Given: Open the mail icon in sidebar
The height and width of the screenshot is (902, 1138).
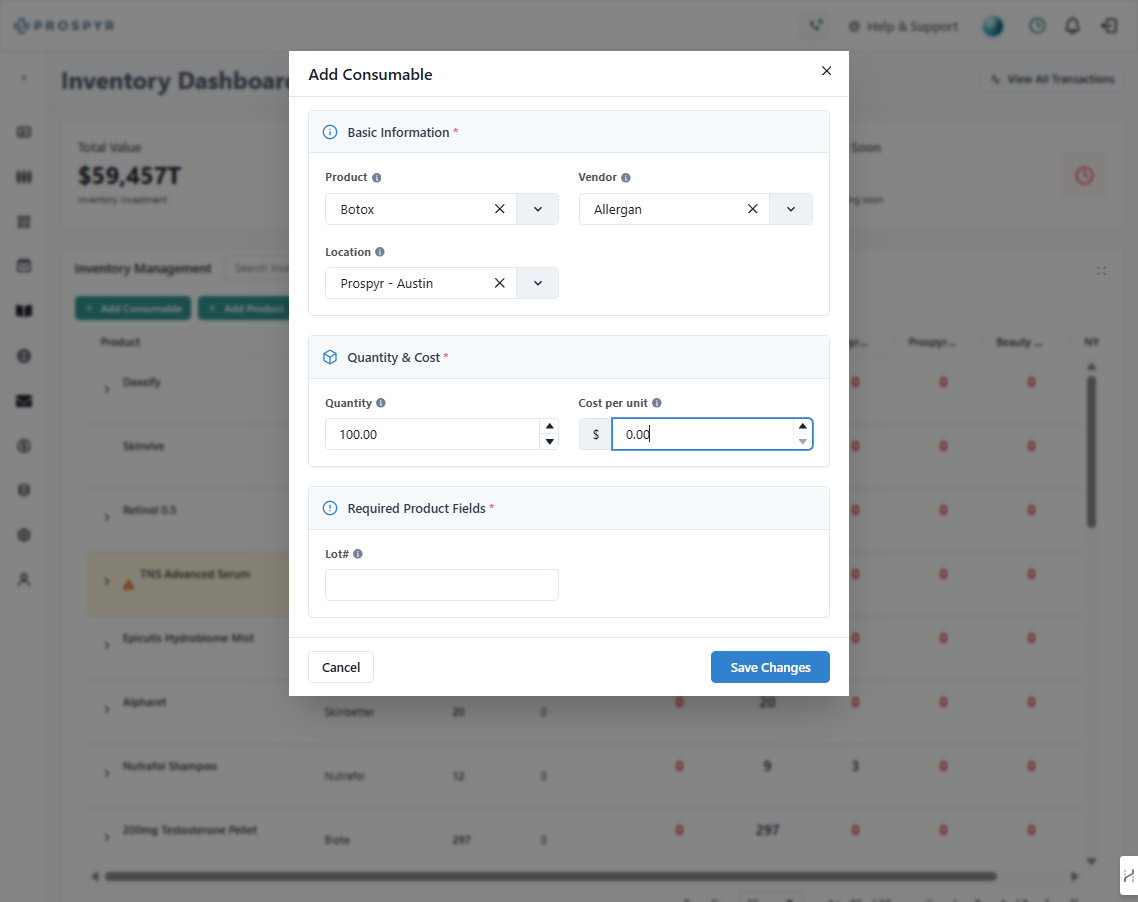Looking at the screenshot, I should (24, 401).
